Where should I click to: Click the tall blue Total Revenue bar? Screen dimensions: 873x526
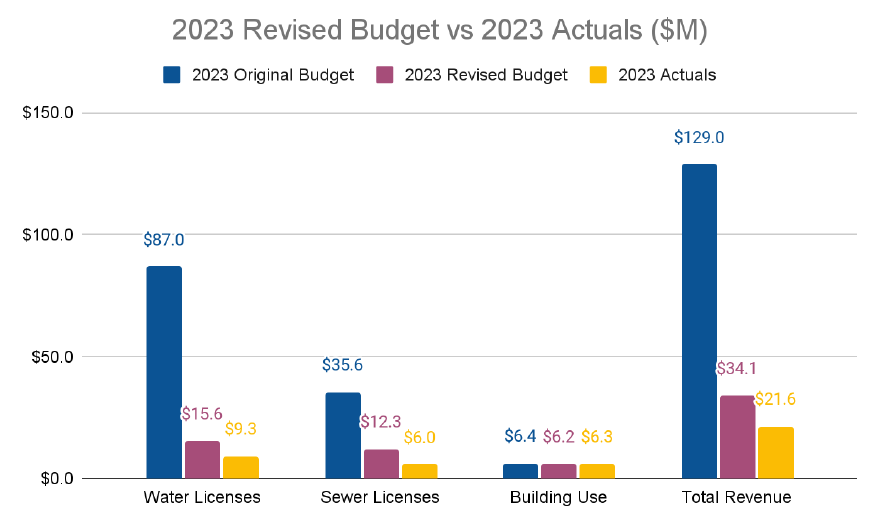(x=699, y=320)
